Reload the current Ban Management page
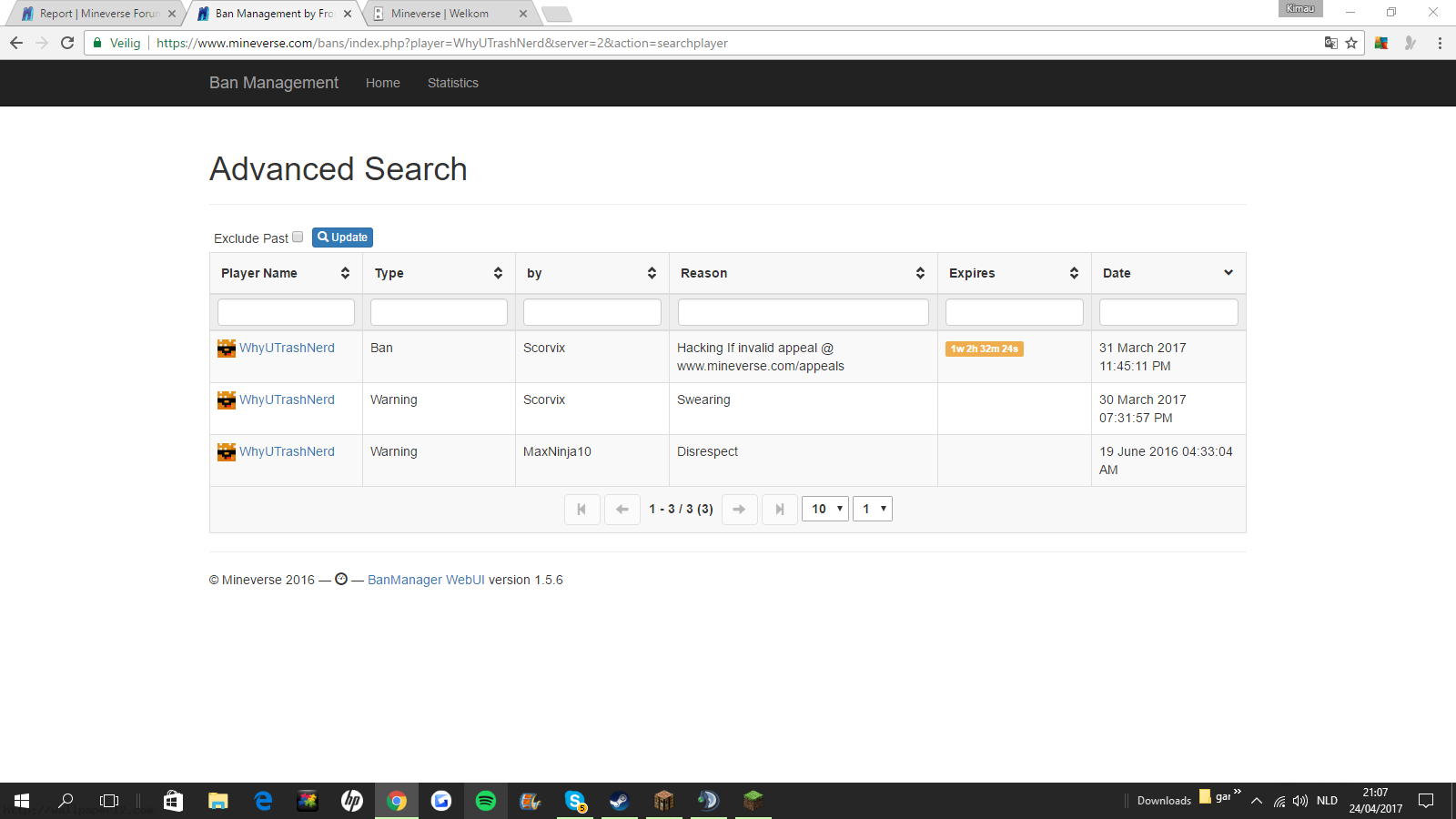Viewport: 1456px width, 819px height. point(67,43)
